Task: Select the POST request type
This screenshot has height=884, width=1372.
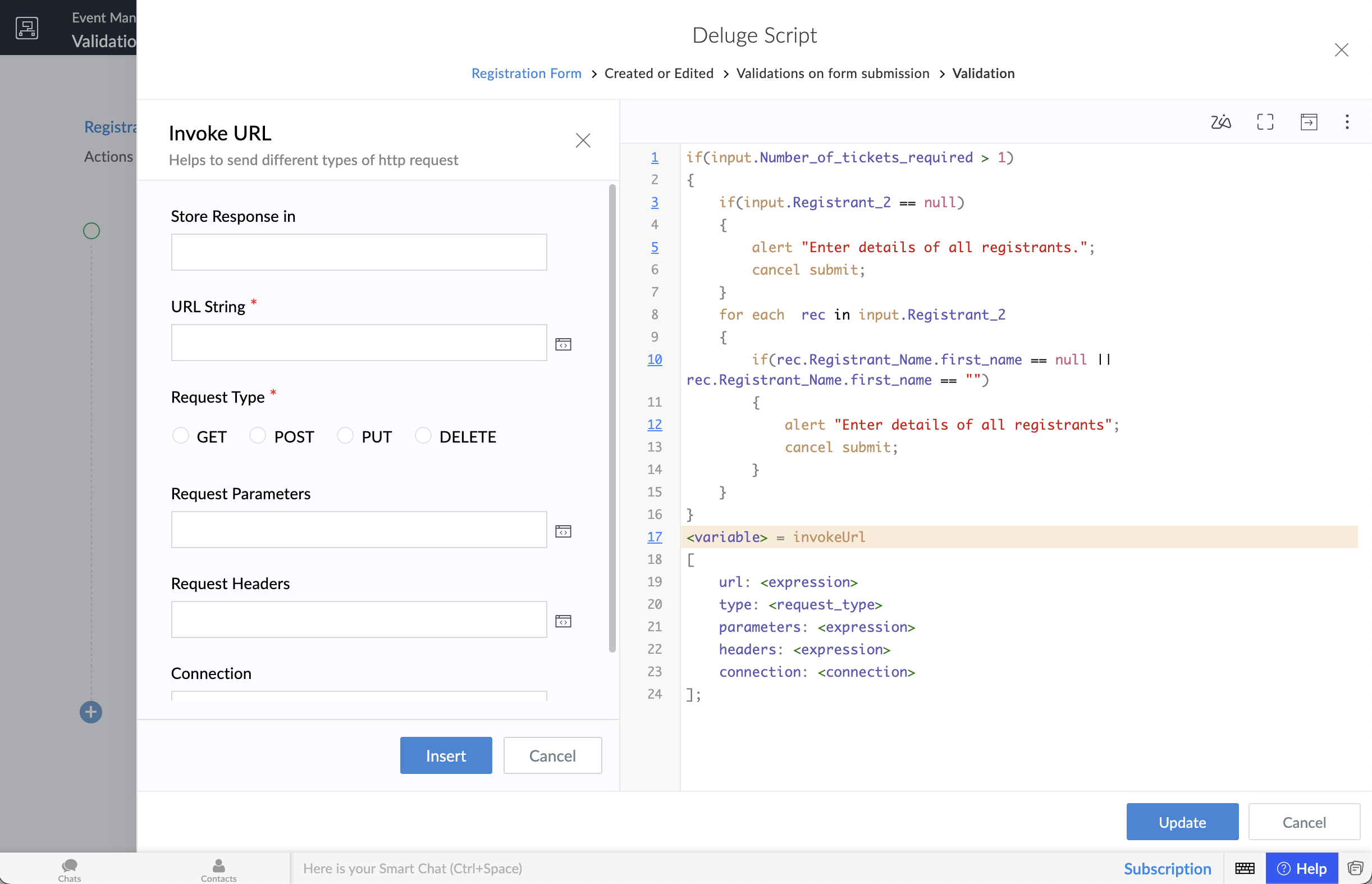Action: click(x=258, y=436)
